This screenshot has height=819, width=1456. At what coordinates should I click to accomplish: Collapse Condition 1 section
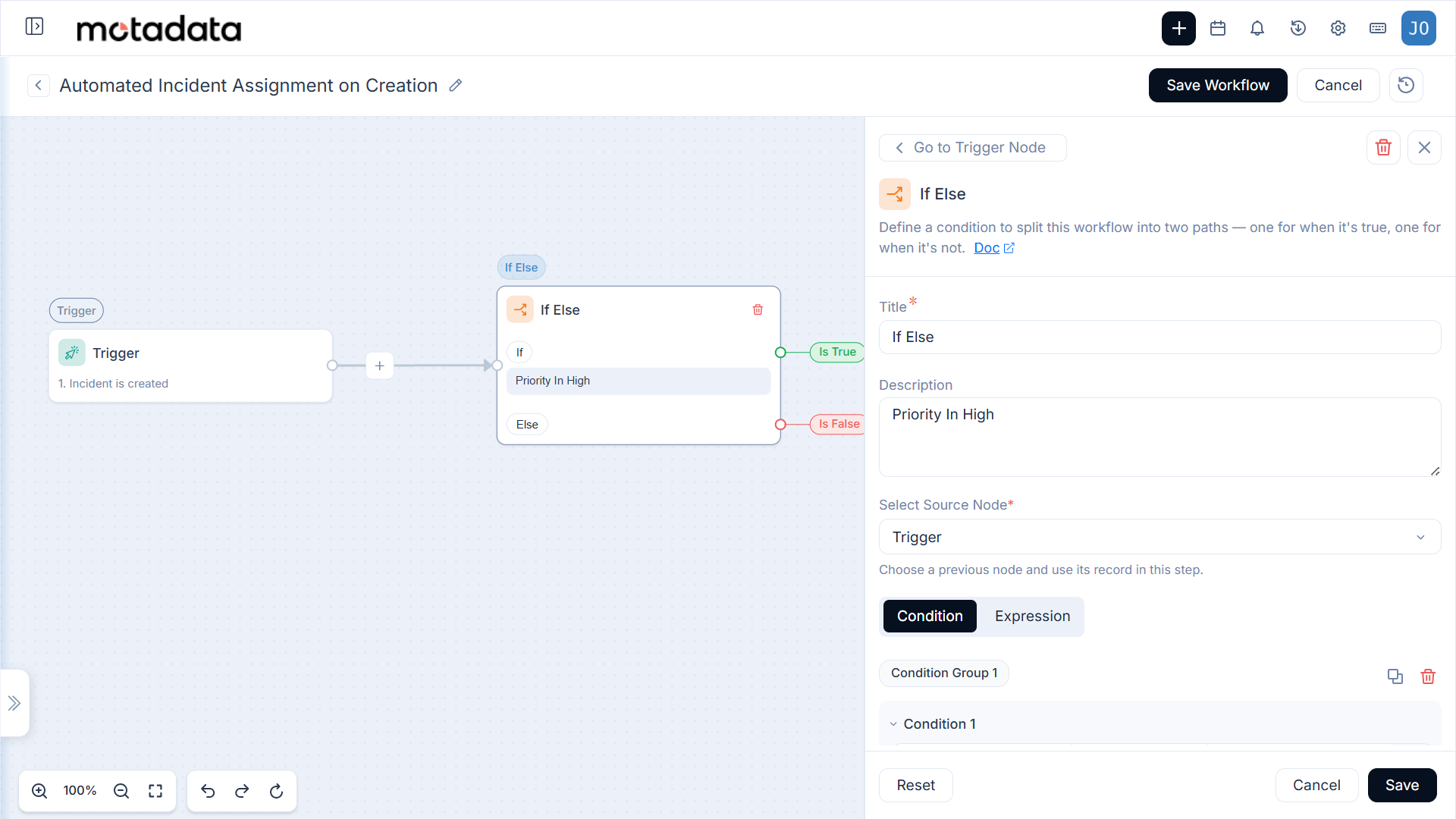[893, 724]
